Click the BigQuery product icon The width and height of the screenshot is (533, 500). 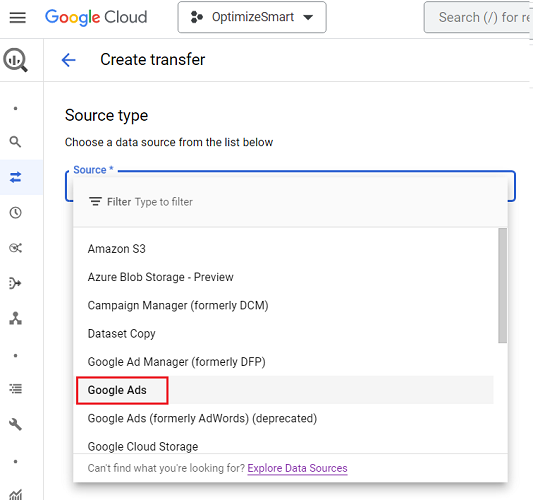pyautogui.click(x=15, y=60)
